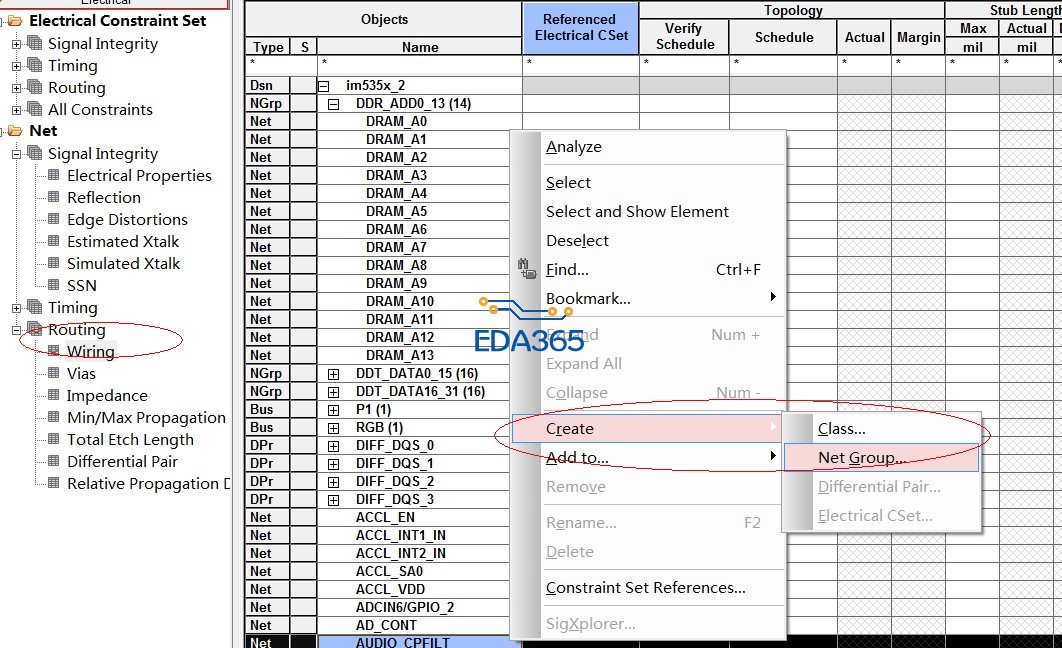Click worksheet icon beside SSN
Image resolution: width=1062 pixels, height=648 pixels.
tap(54, 285)
